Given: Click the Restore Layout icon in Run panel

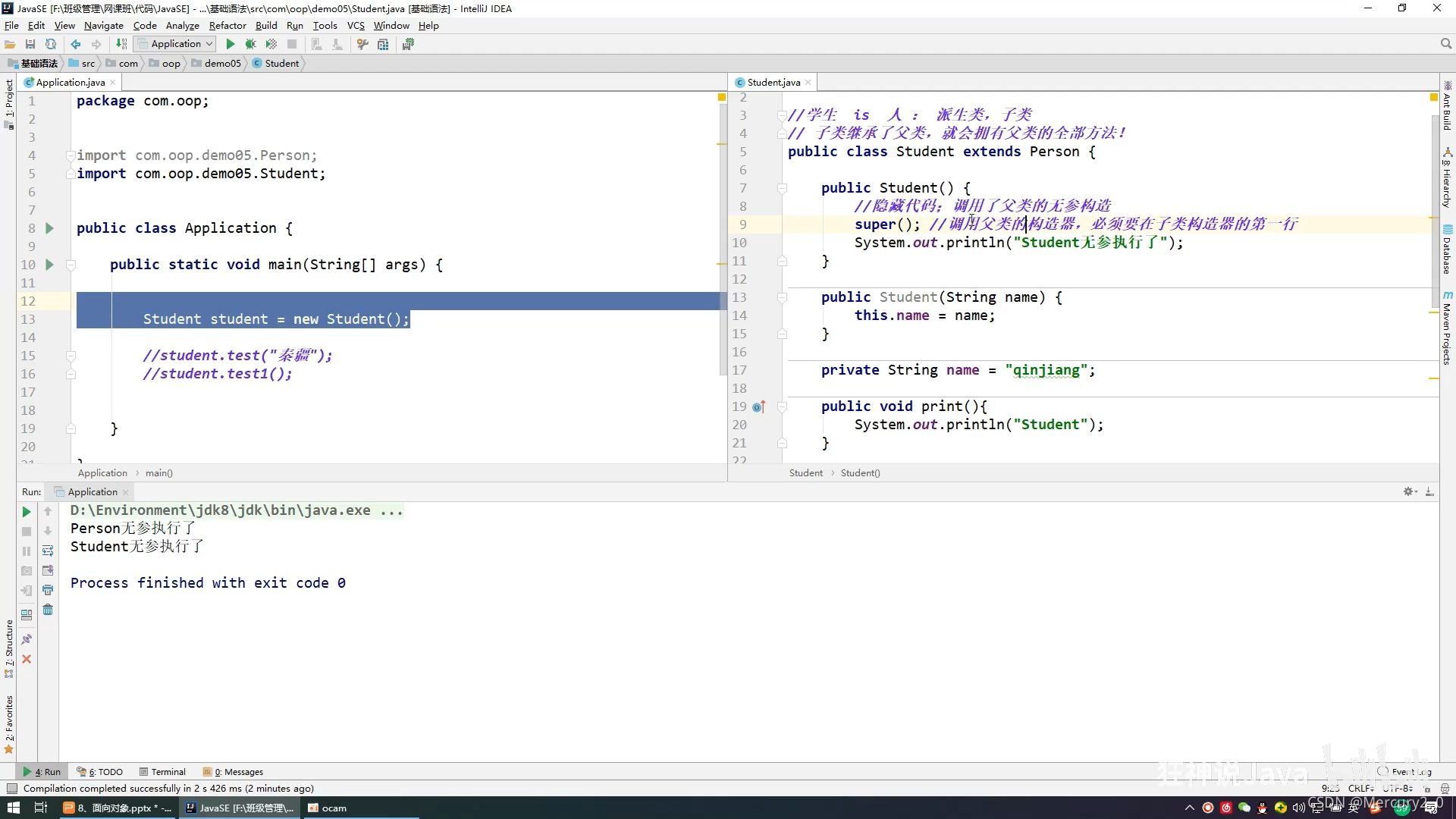Looking at the screenshot, I should click(27, 614).
